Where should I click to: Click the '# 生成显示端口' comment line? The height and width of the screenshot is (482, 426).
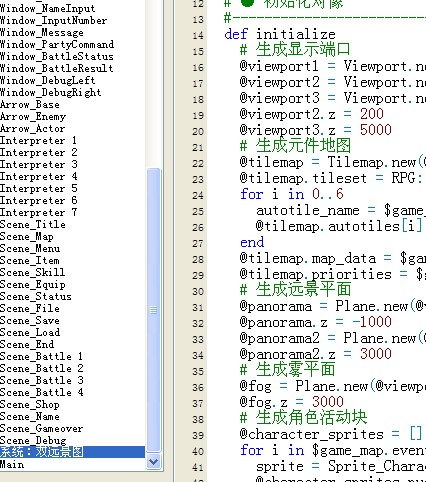pyautogui.click(x=295, y=50)
